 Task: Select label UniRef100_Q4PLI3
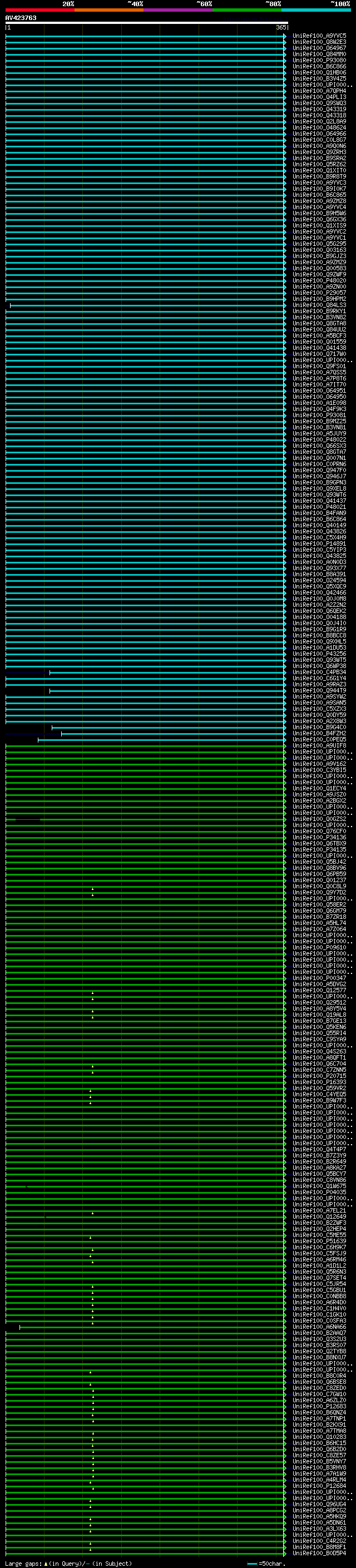(319, 97)
